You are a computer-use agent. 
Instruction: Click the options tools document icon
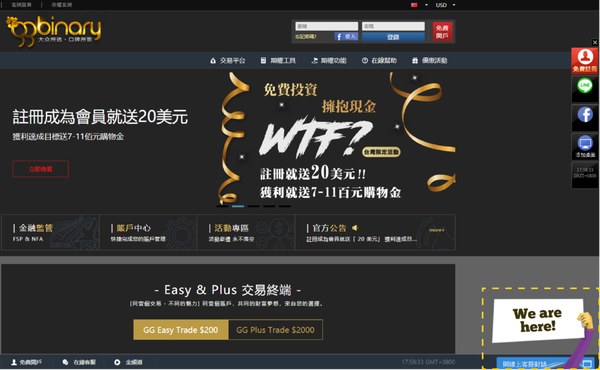(x=263, y=60)
